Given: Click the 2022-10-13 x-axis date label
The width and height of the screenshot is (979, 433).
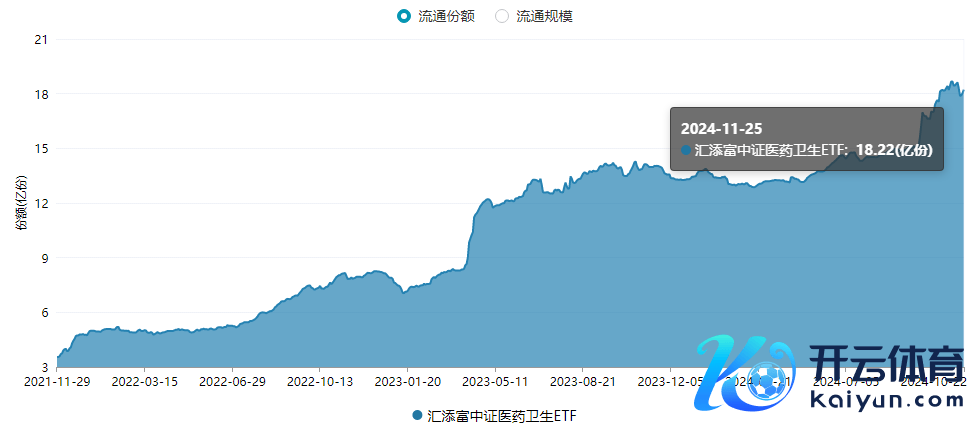Looking at the screenshot, I should [320, 381].
